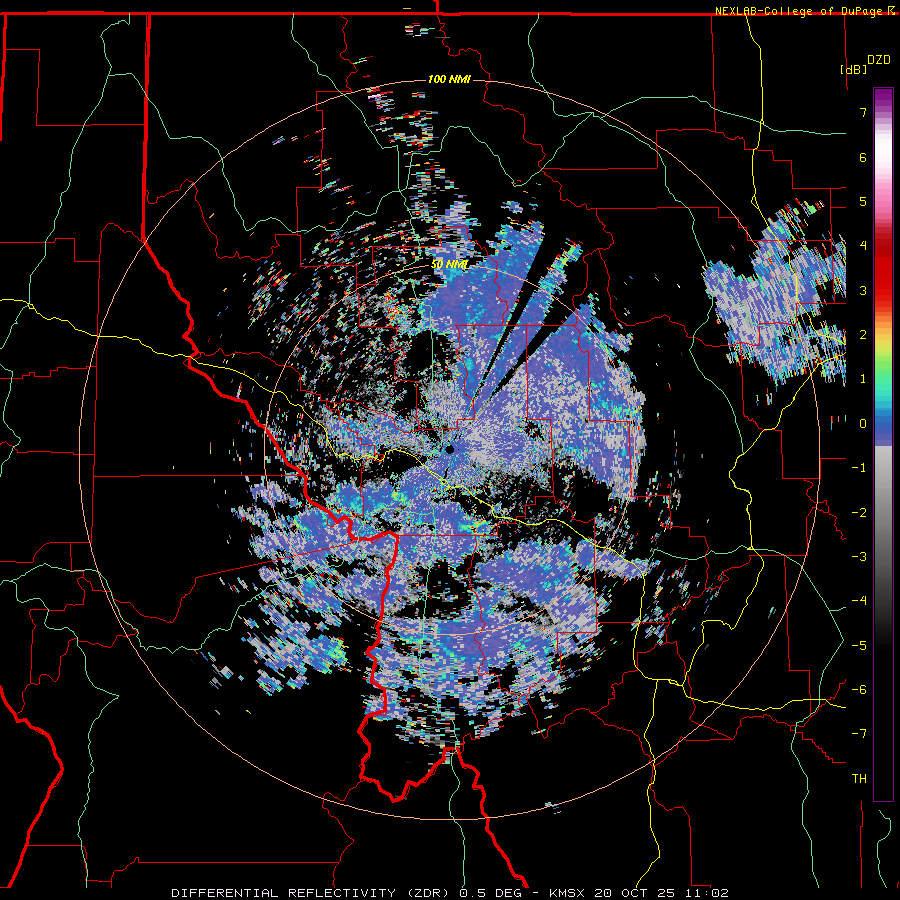Click the 7 value on color scale
The width and height of the screenshot is (900, 900).
click(x=863, y=112)
